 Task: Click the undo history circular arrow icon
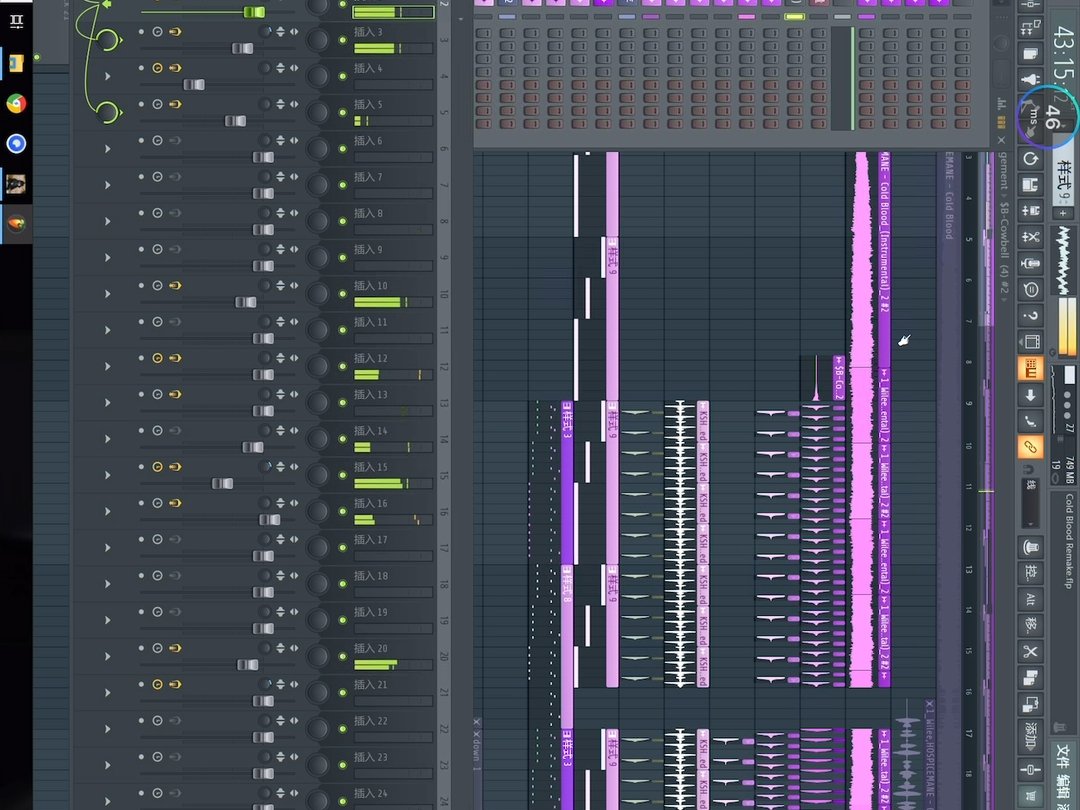coord(1030,159)
